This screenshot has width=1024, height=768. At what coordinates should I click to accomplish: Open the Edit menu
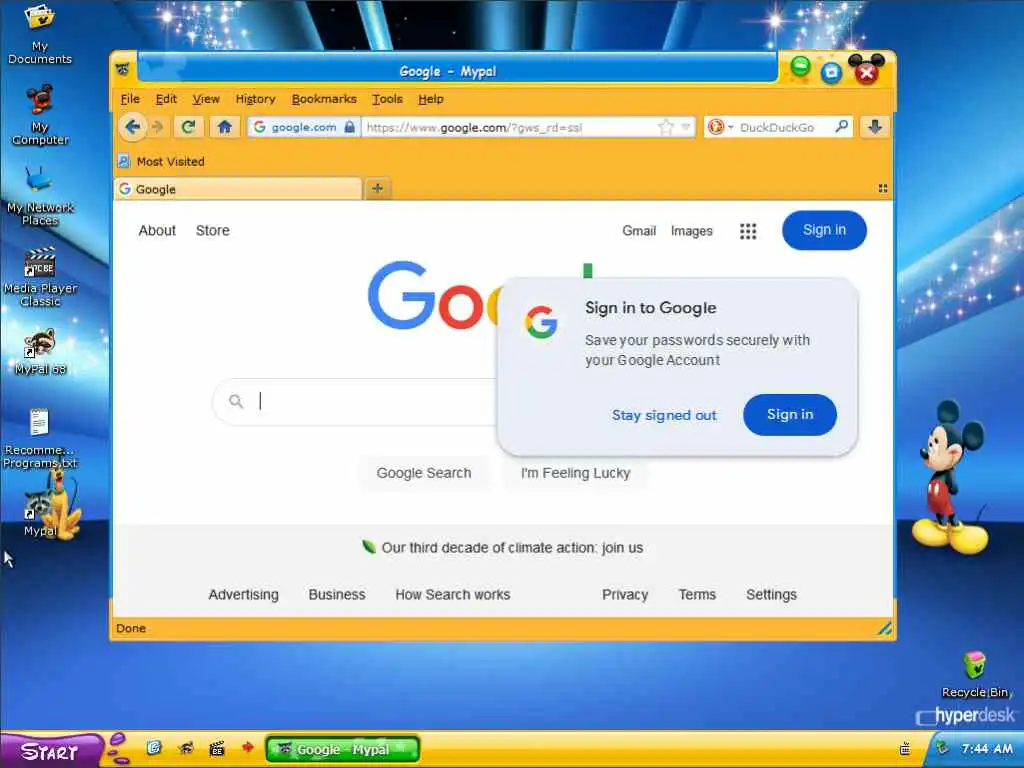point(166,99)
